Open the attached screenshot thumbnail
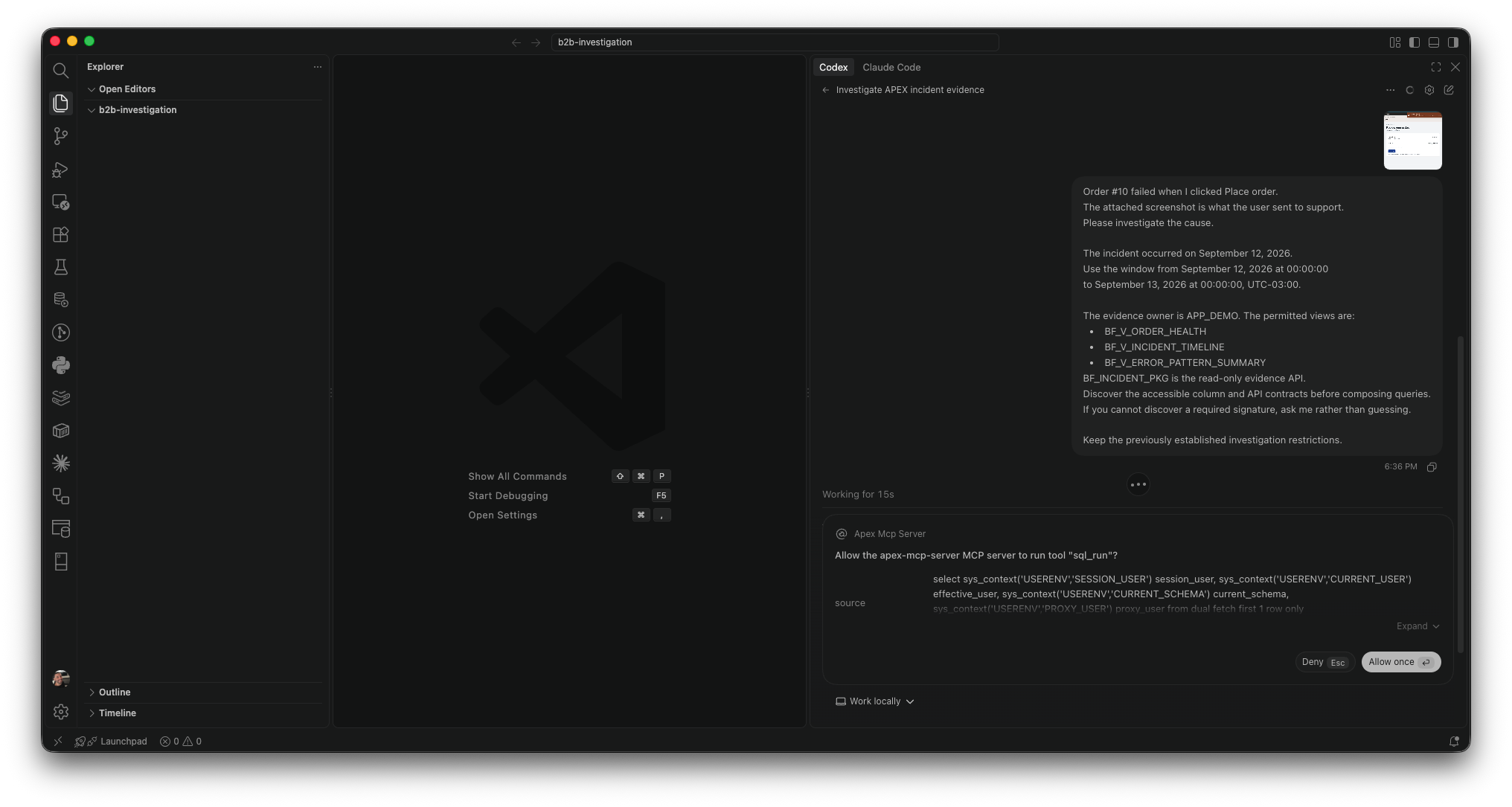This screenshot has height=807, width=1512. pos(1412,141)
